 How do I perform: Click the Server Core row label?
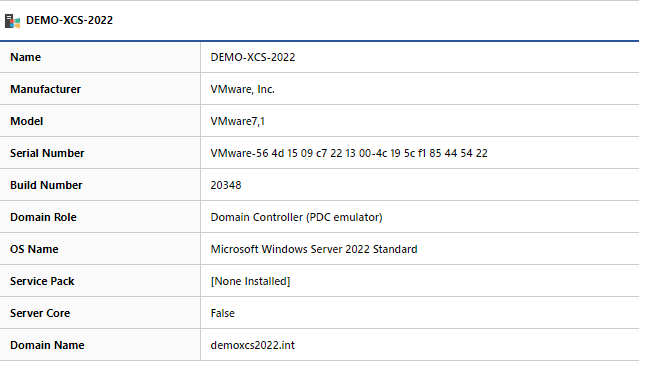[40, 313]
